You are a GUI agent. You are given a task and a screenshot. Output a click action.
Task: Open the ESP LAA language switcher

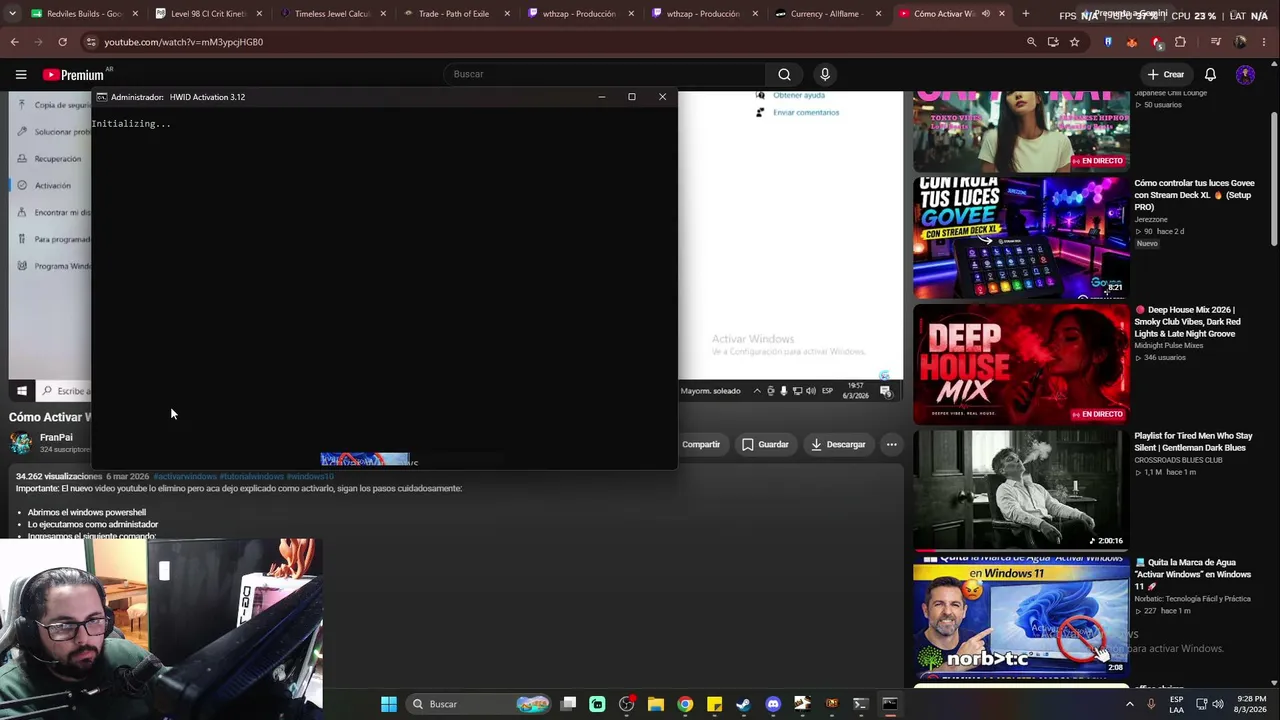click(x=1177, y=704)
